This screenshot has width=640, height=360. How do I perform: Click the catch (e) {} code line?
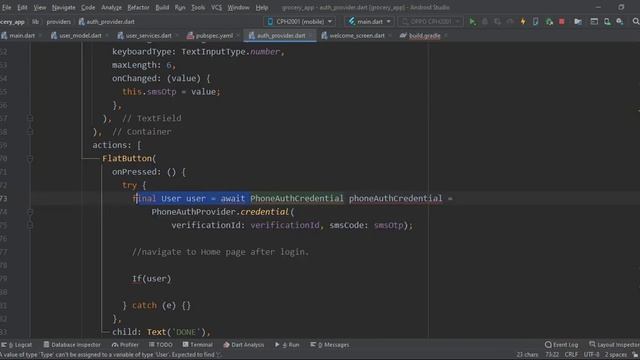click(157, 305)
